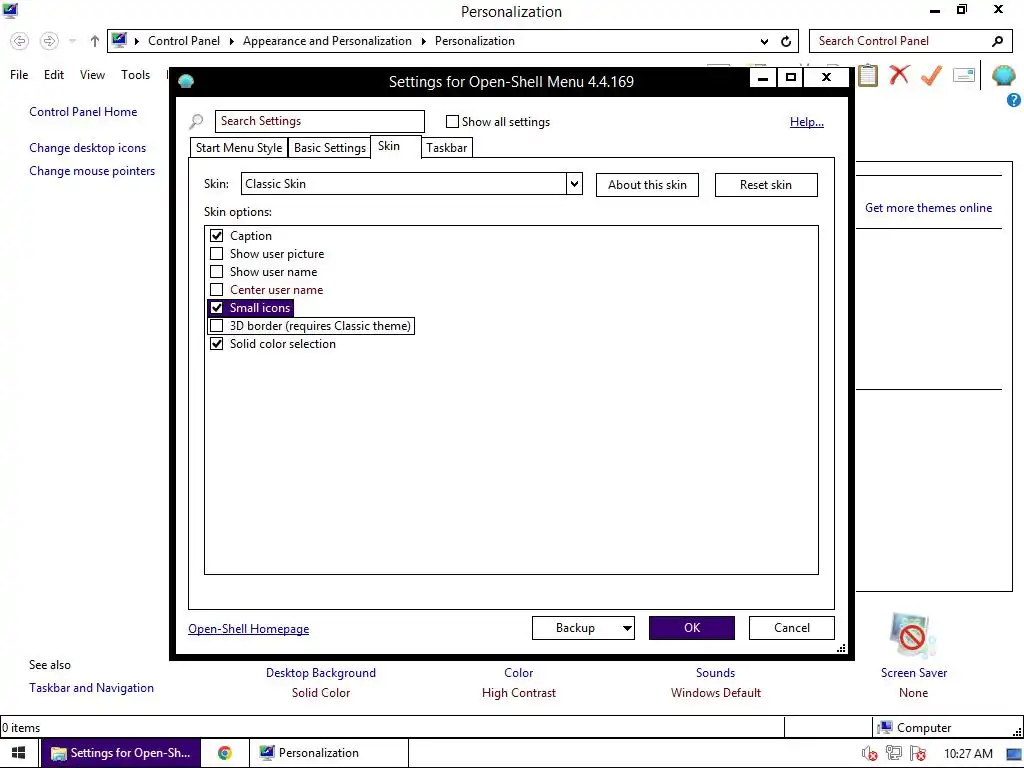Check the Center user name box

pyautogui.click(x=217, y=290)
